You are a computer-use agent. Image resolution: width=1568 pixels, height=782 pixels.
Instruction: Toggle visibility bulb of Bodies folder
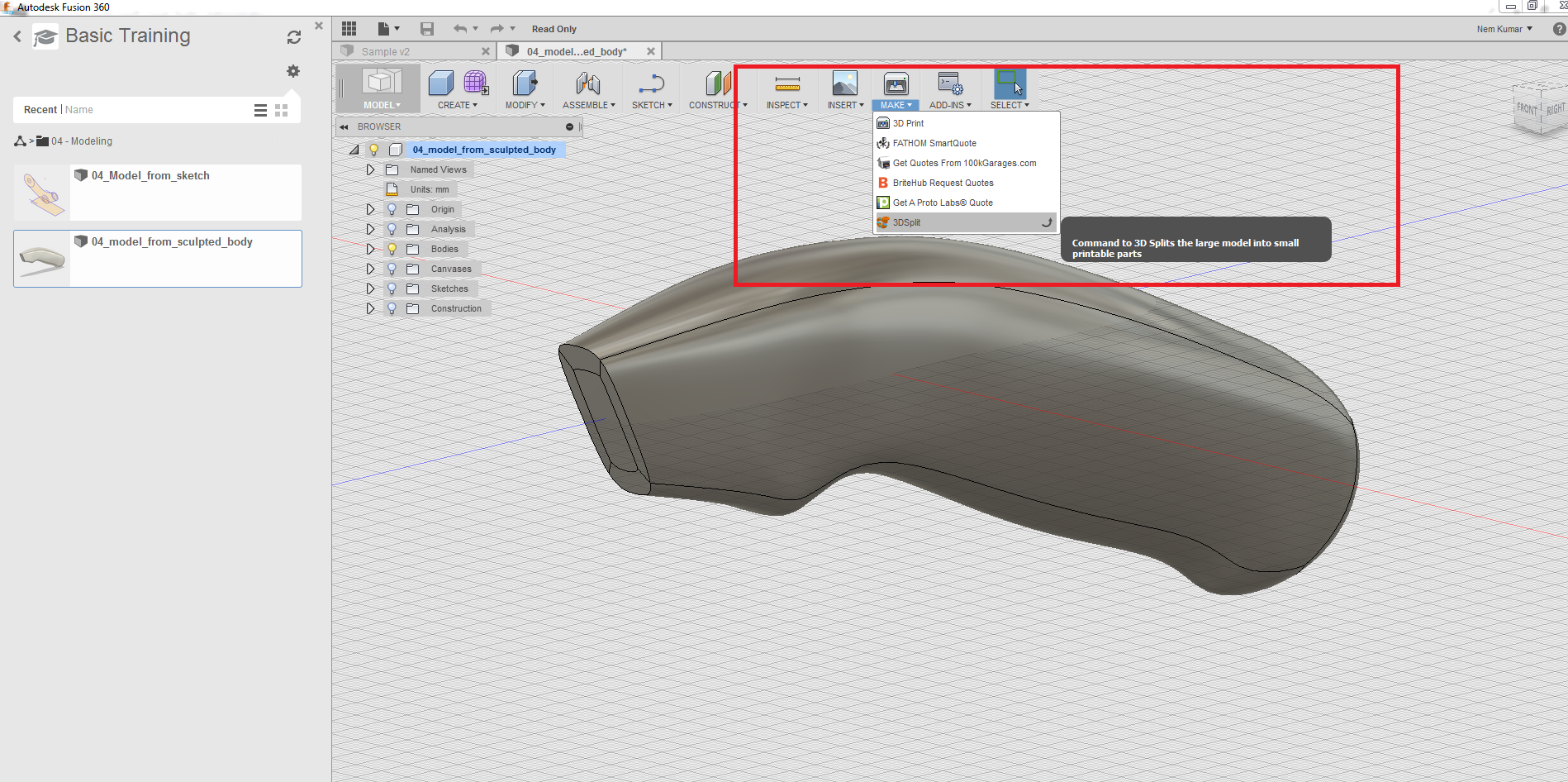point(392,249)
